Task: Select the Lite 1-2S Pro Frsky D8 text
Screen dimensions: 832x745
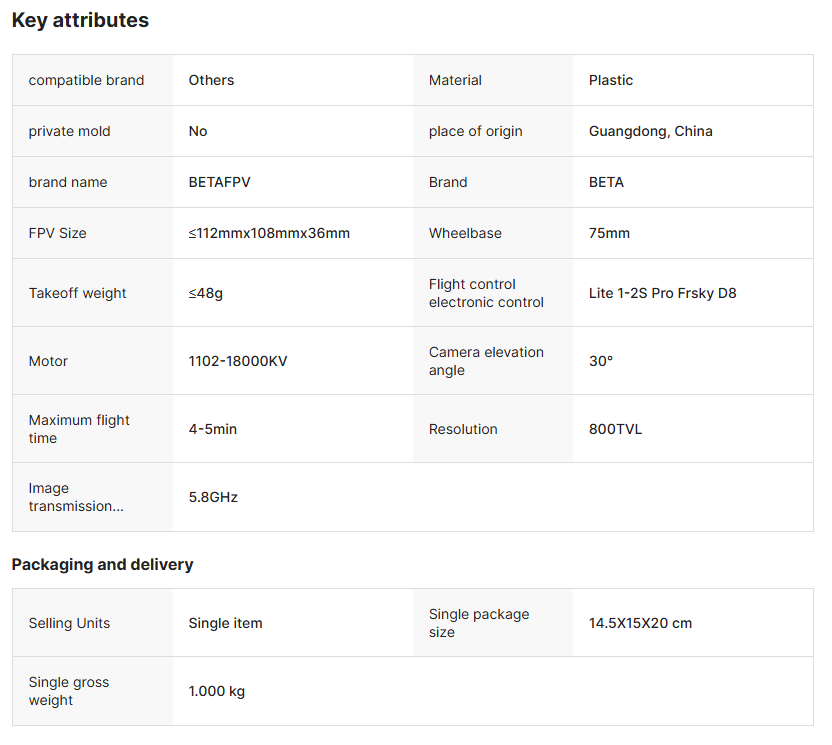Action: click(x=662, y=293)
